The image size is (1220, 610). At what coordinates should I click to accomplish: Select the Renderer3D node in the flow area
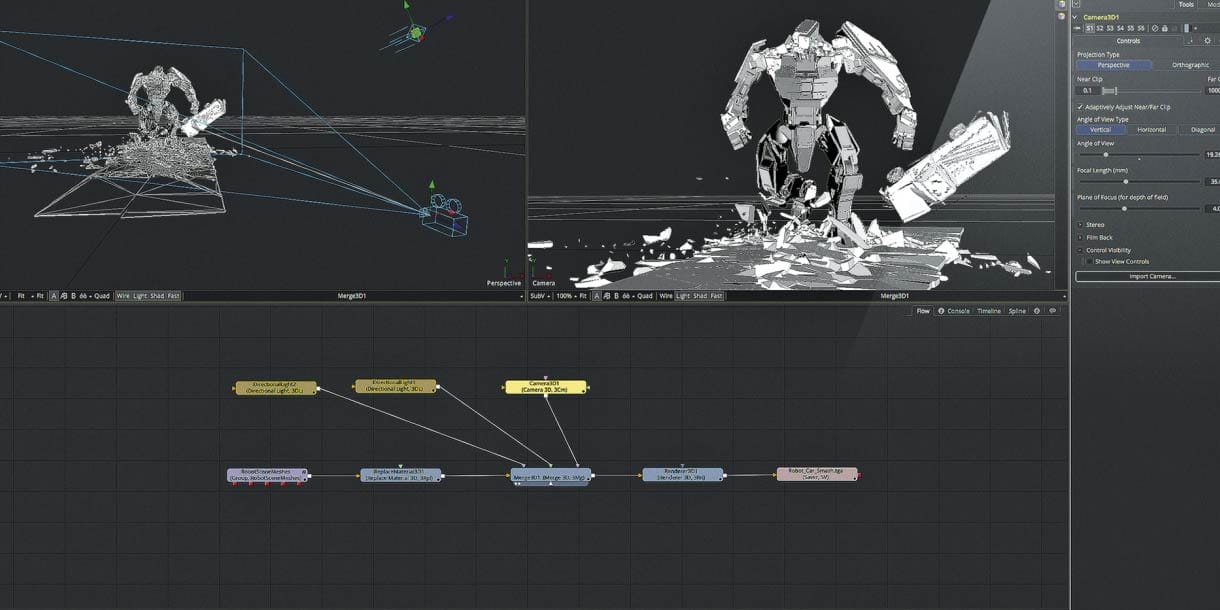pyautogui.click(x=680, y=475)
